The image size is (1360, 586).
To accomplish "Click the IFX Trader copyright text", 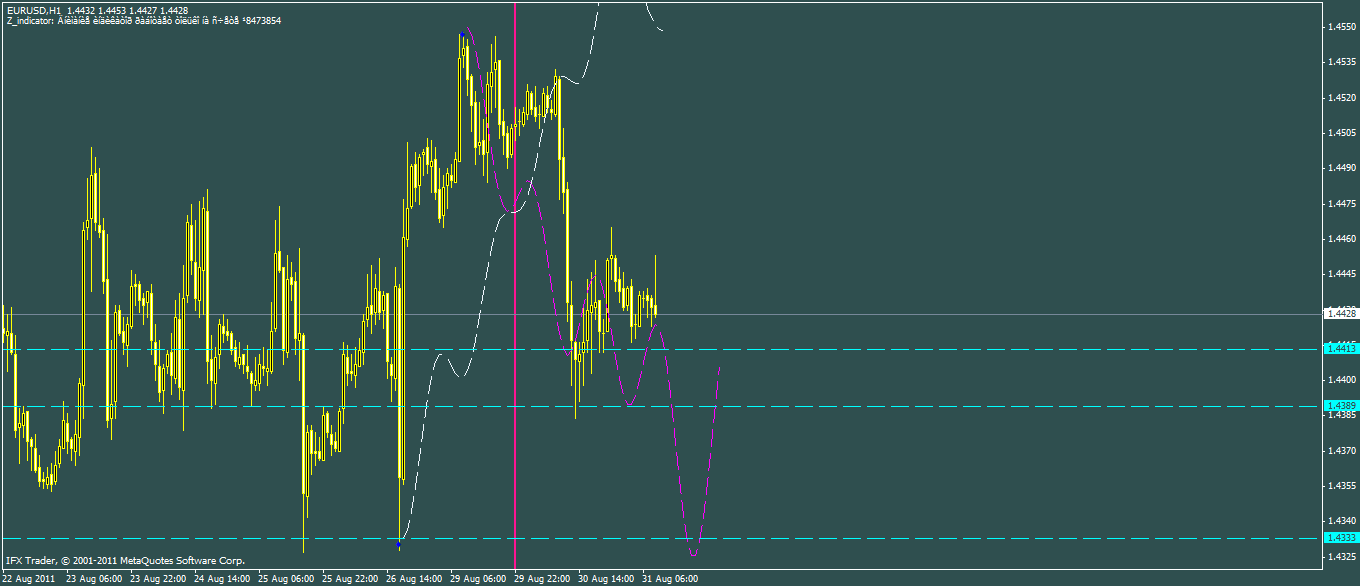I will click(125, 561).
